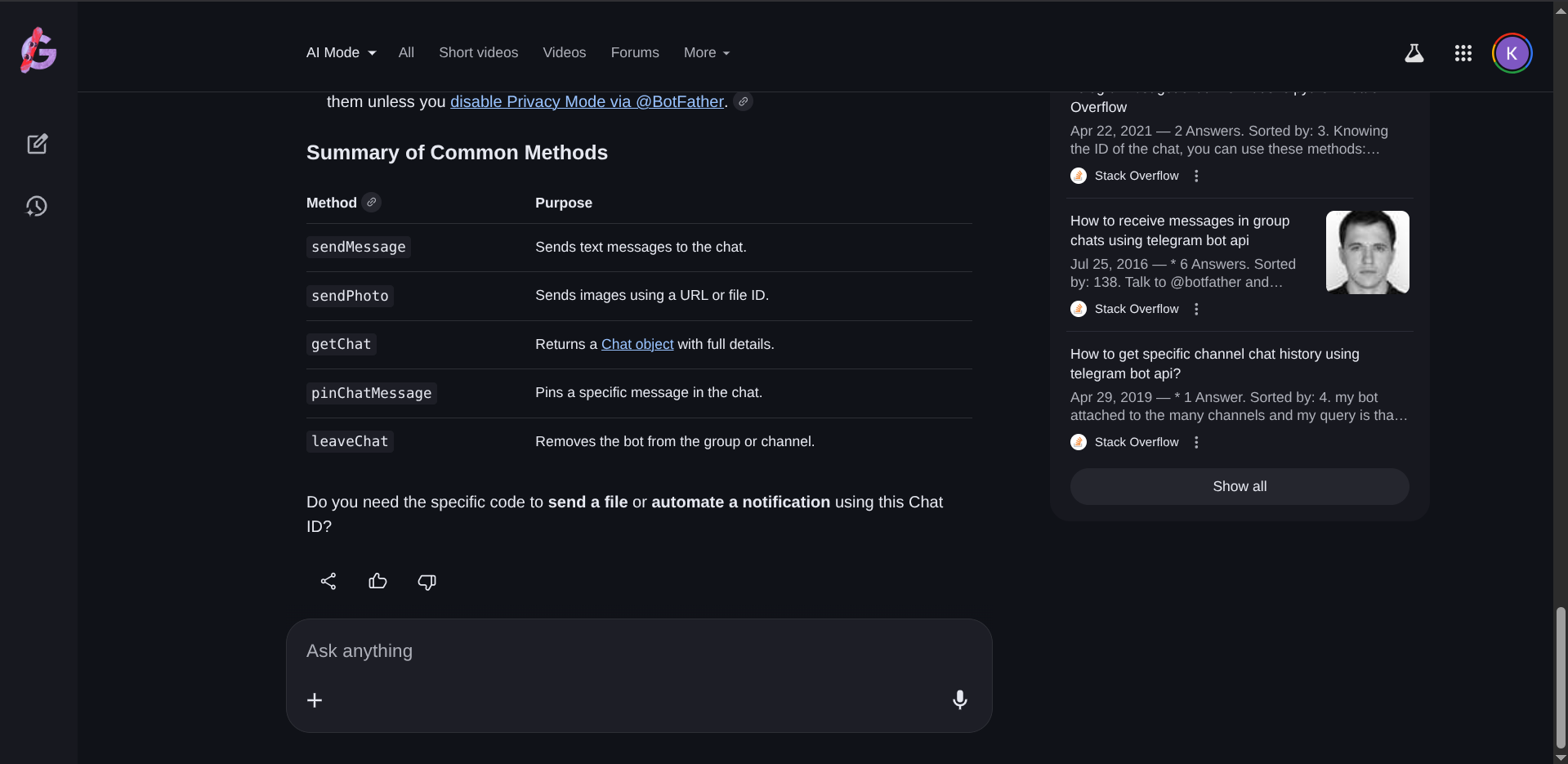Click Stack Overflow favicon under channel history result
This screenshot has width=1568, height=764.
click(x=1079, y=442)
